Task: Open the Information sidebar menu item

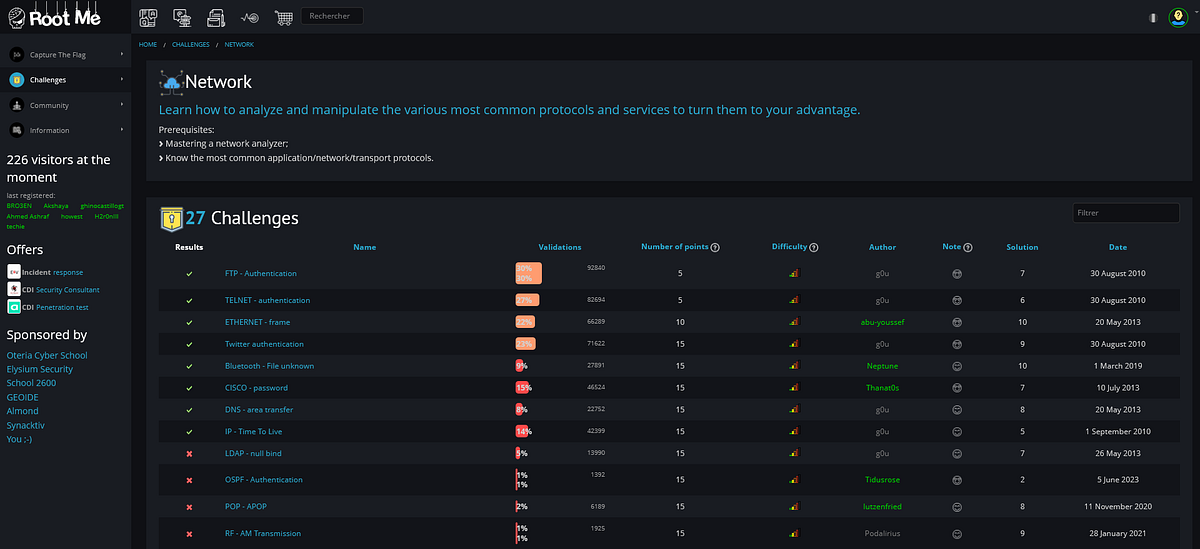Action: (66, 130)
